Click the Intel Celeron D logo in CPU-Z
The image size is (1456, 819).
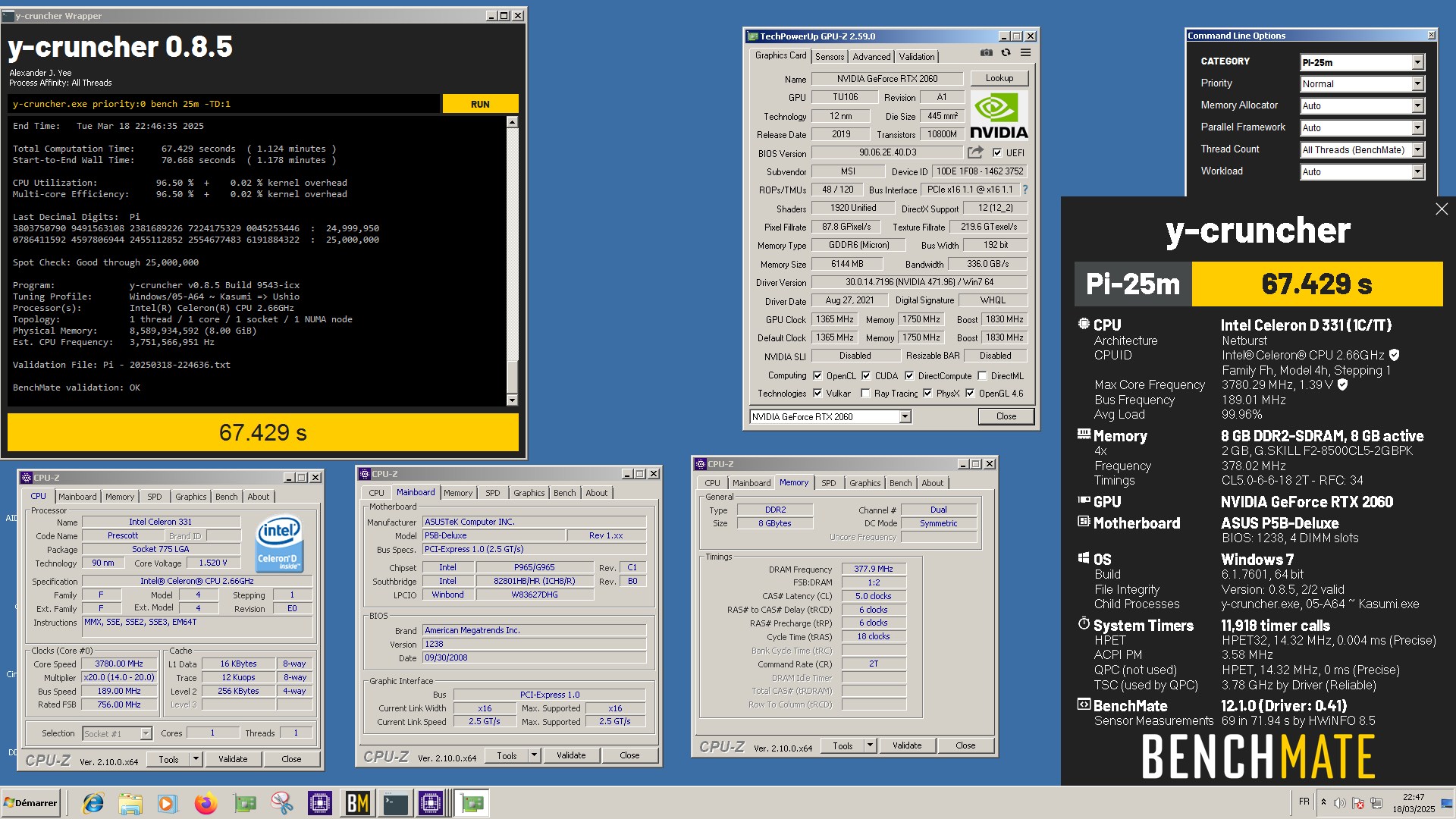point(280,543)
